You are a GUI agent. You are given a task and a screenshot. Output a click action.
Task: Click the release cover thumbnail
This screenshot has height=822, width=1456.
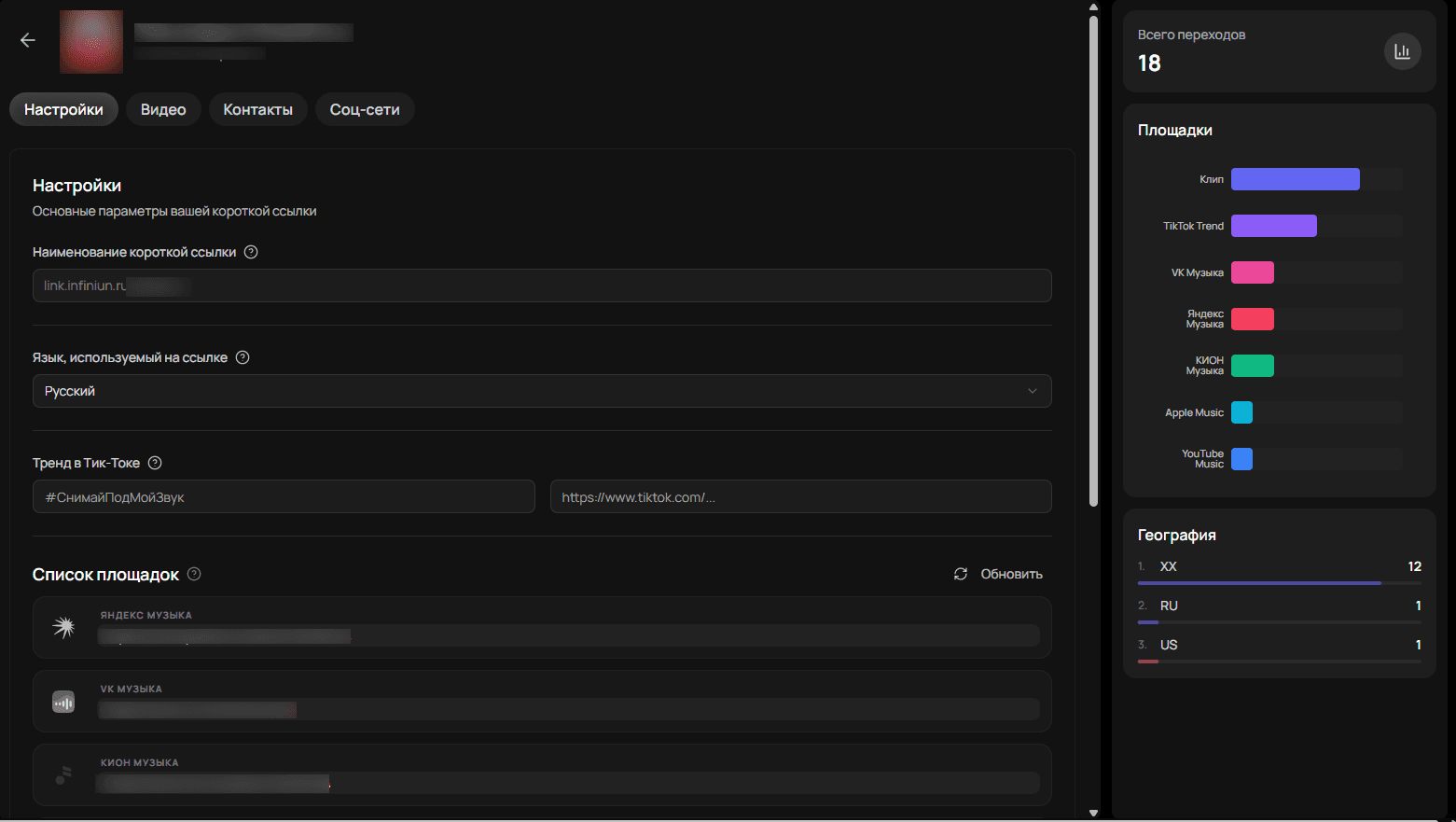click(x=91, y=42)
